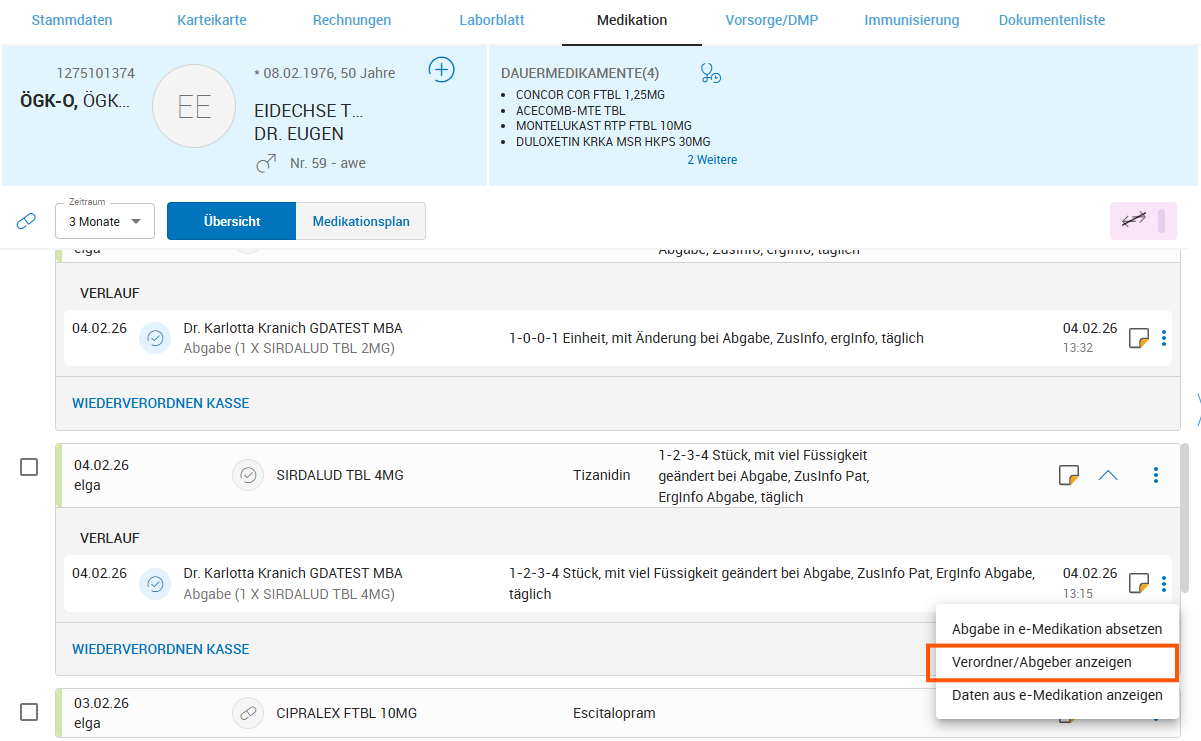
Task: Select the checkbox for CIPRALEX FTBL 10MG
Action: pos(29,712)
